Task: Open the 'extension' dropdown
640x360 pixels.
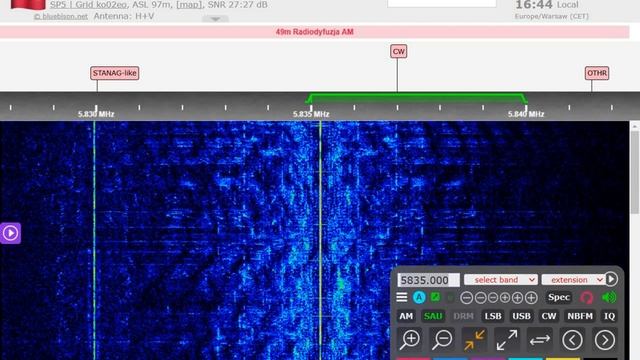Action: [x=573, y=280]
